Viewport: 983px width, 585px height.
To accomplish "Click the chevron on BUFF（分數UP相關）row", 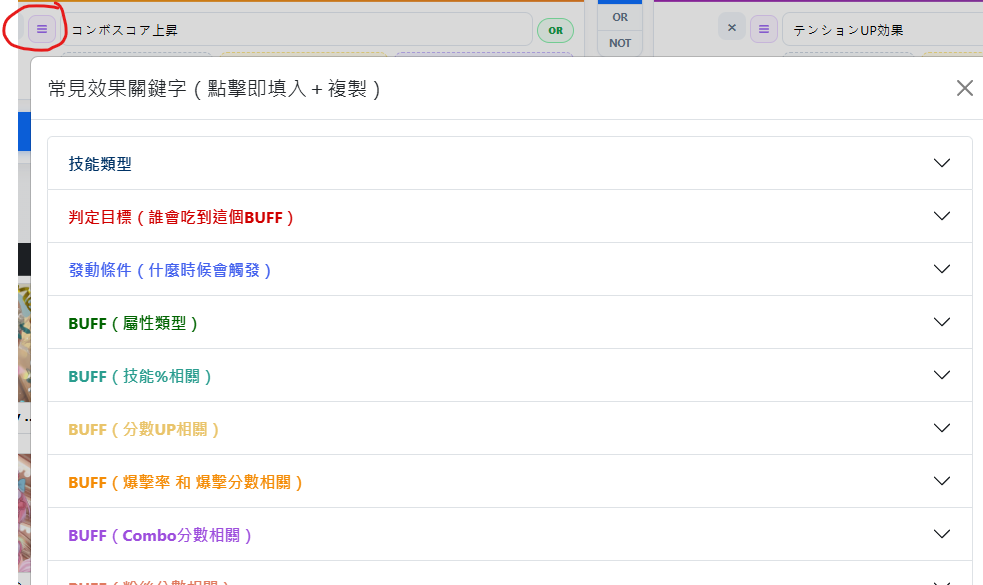I will click(942, 428).
